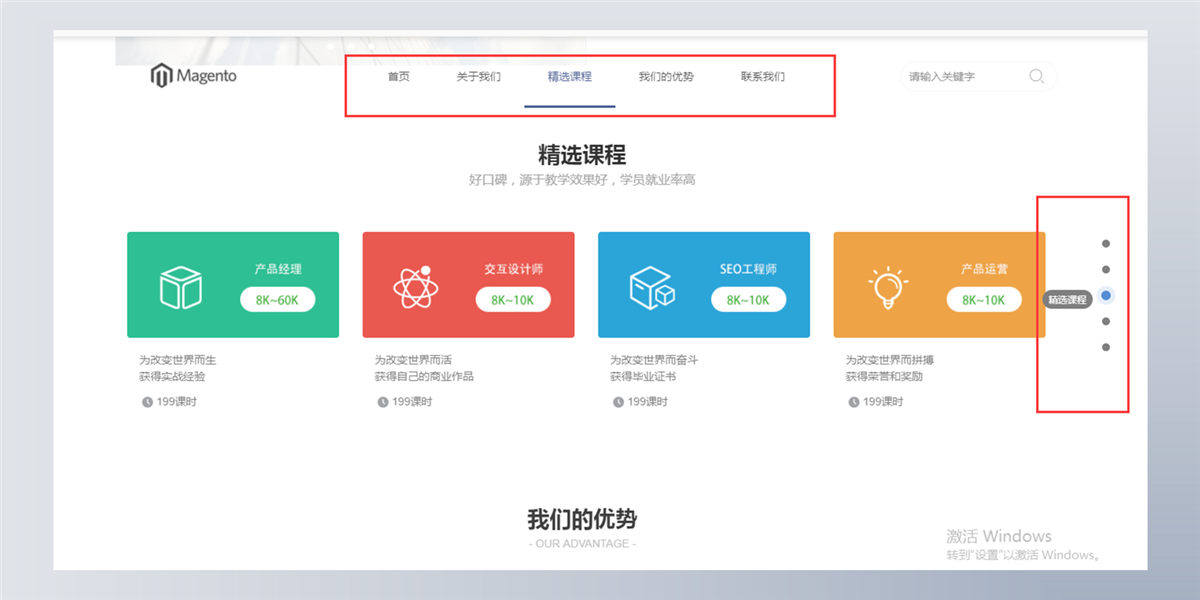Select the box icon on SEO工程师 card
This screenshot has height=600, width=1200.
pyautogui.click(x=651, y=283)
